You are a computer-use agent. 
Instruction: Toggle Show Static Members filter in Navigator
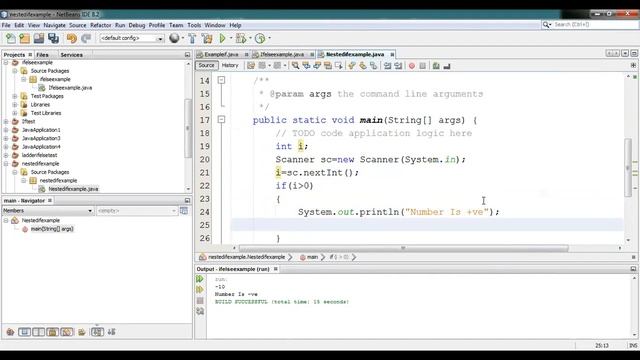(x=38, y=332)
